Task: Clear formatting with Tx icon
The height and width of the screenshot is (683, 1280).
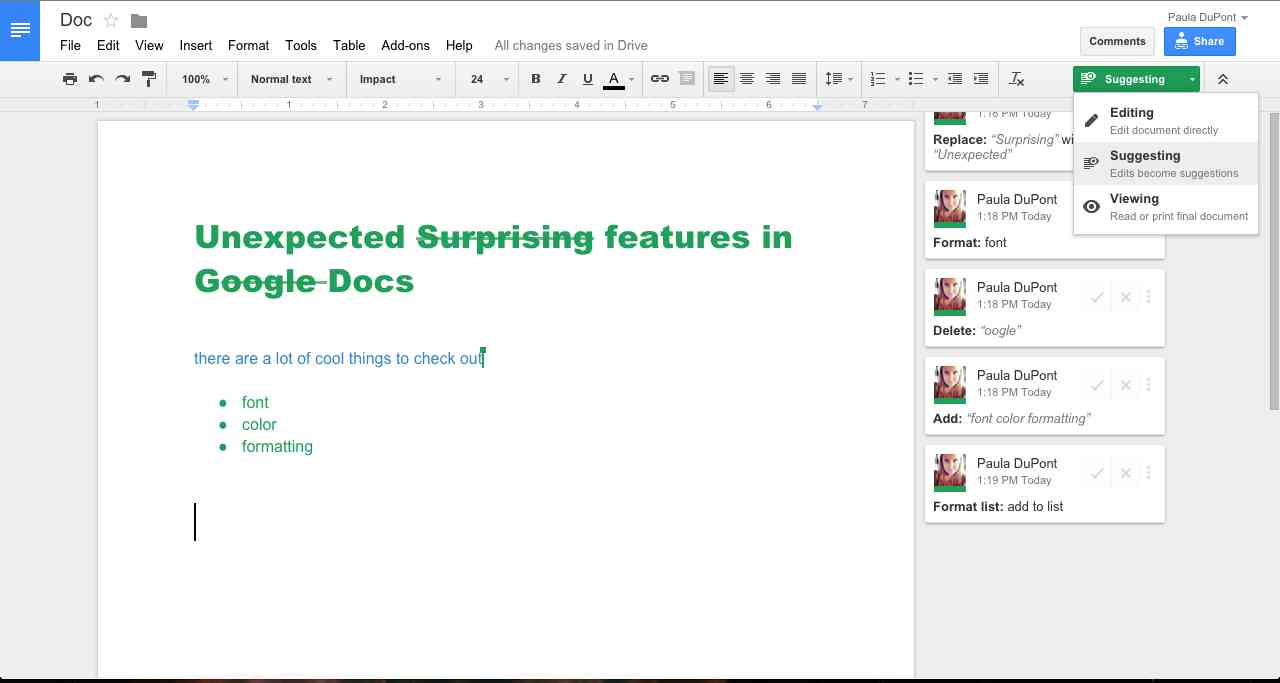Action: pyautogui.click(x=1017, y=79)
